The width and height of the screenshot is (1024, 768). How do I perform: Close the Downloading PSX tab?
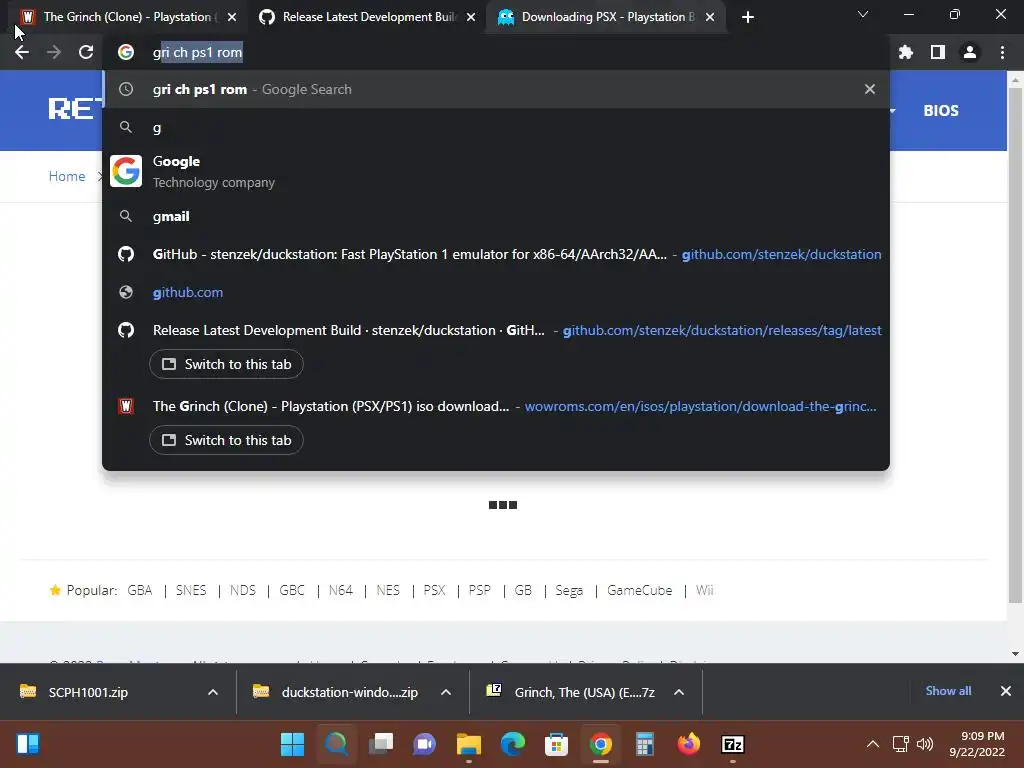[x=710, y=17]
